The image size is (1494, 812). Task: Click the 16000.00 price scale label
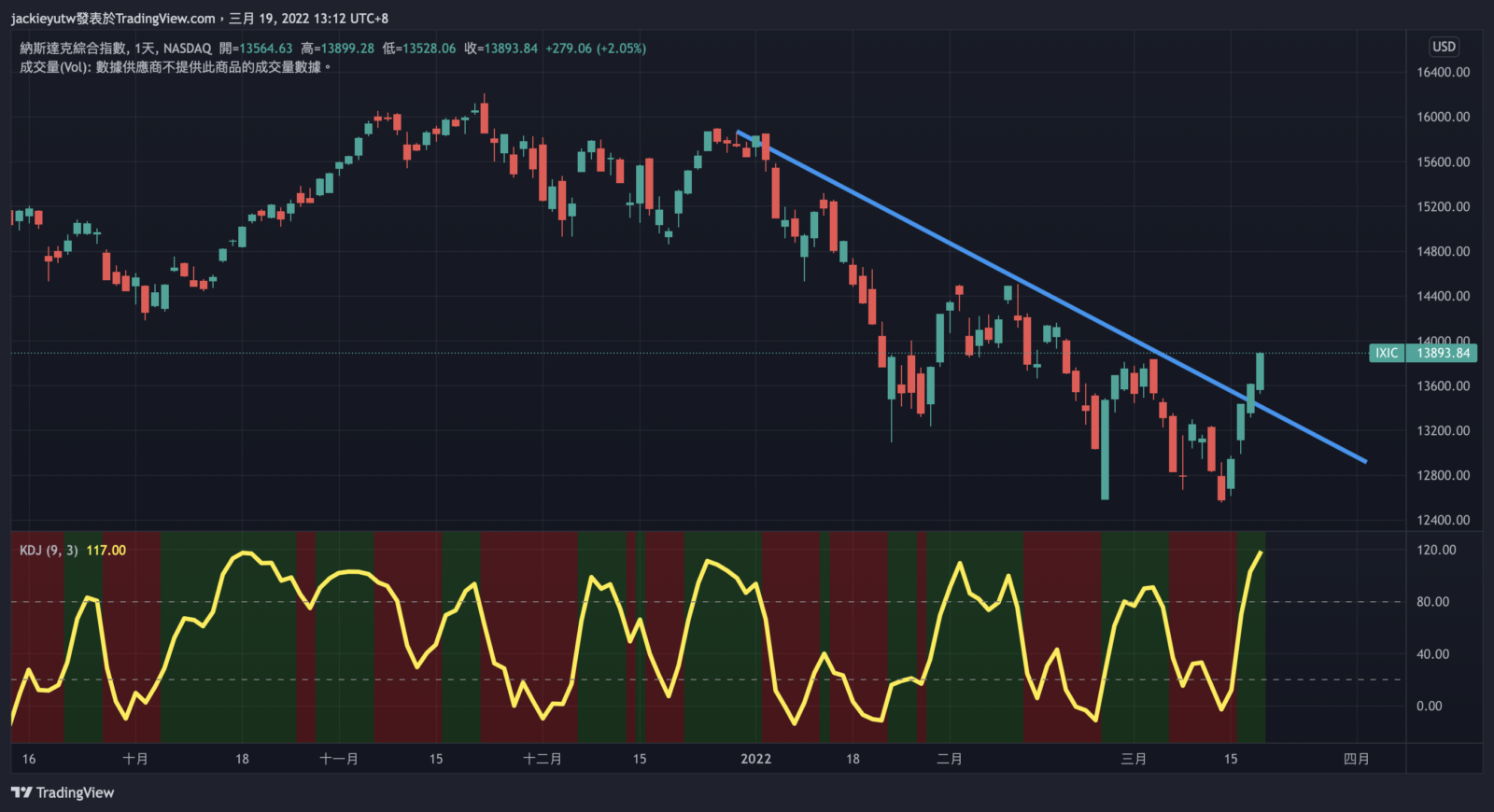point(1443,117)
